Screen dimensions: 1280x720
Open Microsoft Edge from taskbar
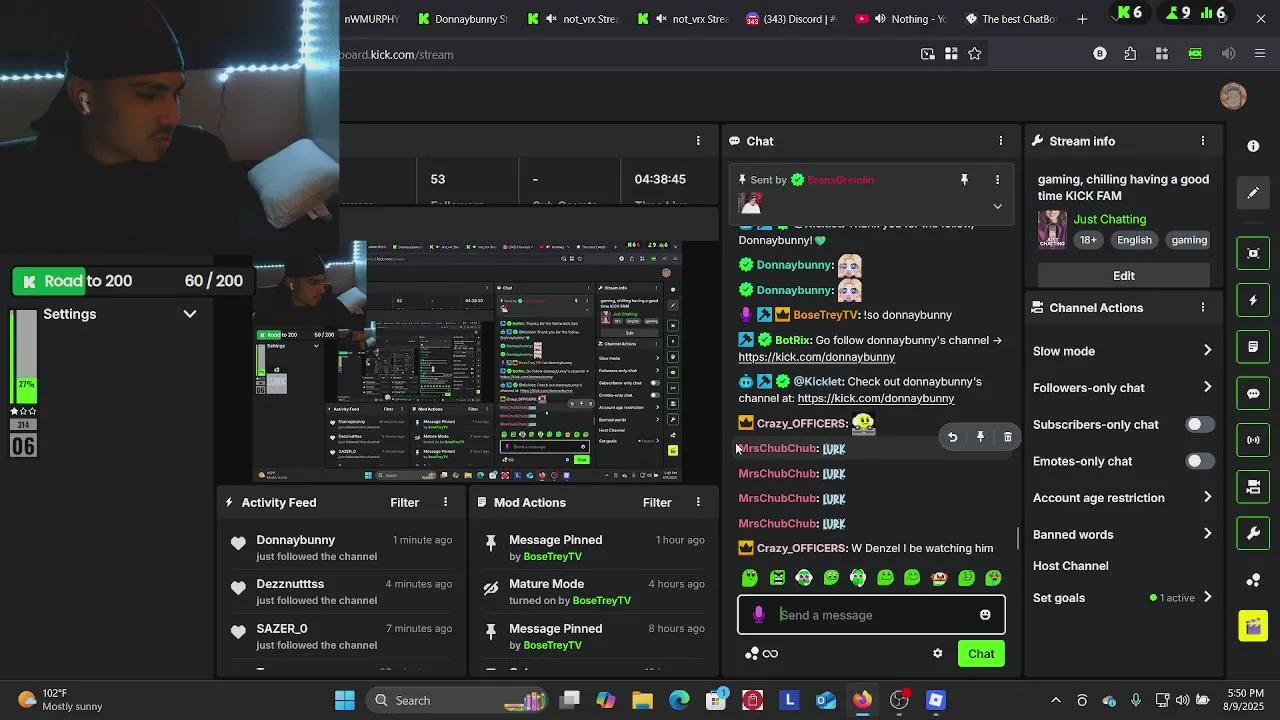(x=679, y=700)
